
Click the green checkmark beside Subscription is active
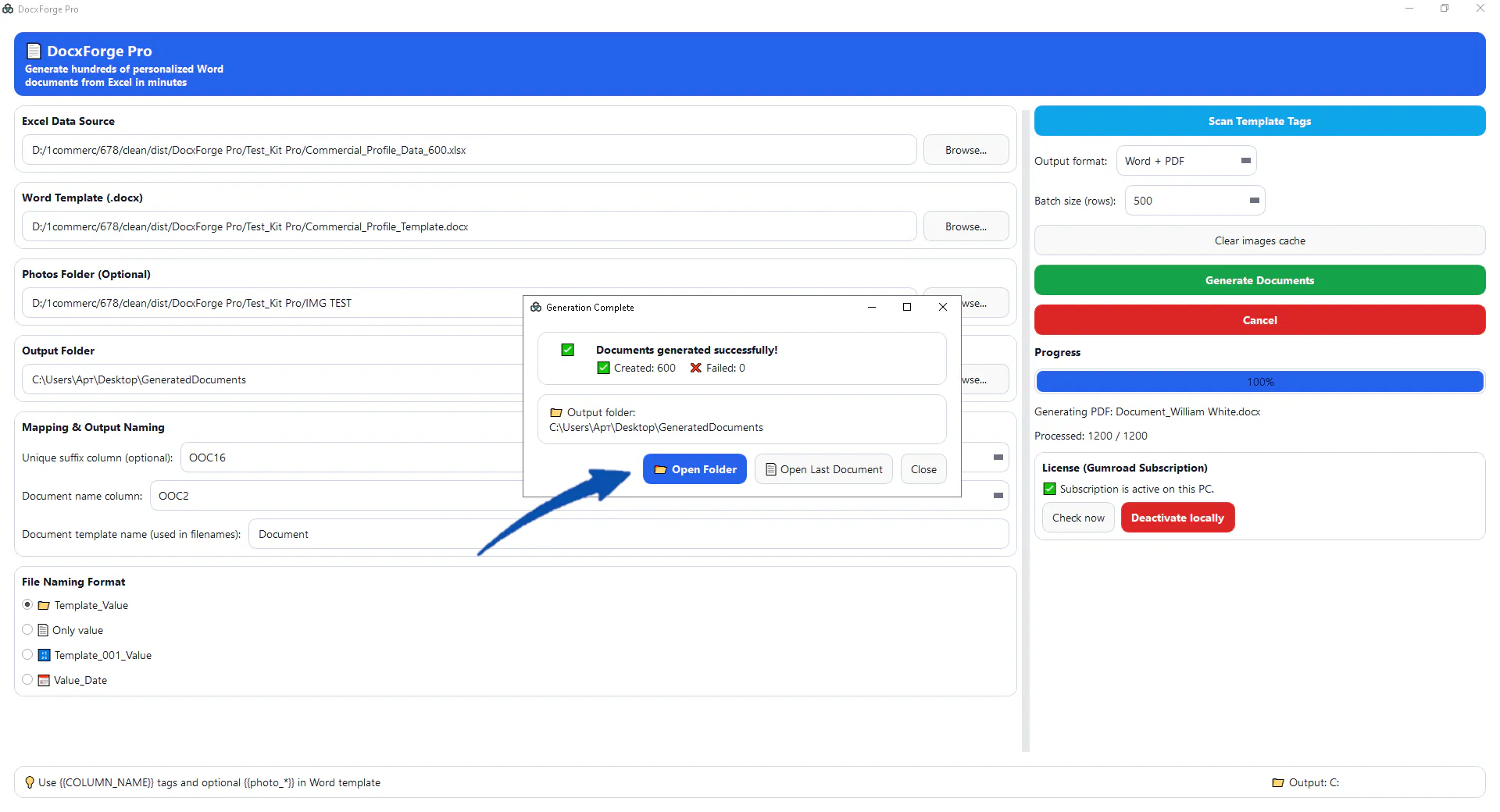click(1049, 489)
